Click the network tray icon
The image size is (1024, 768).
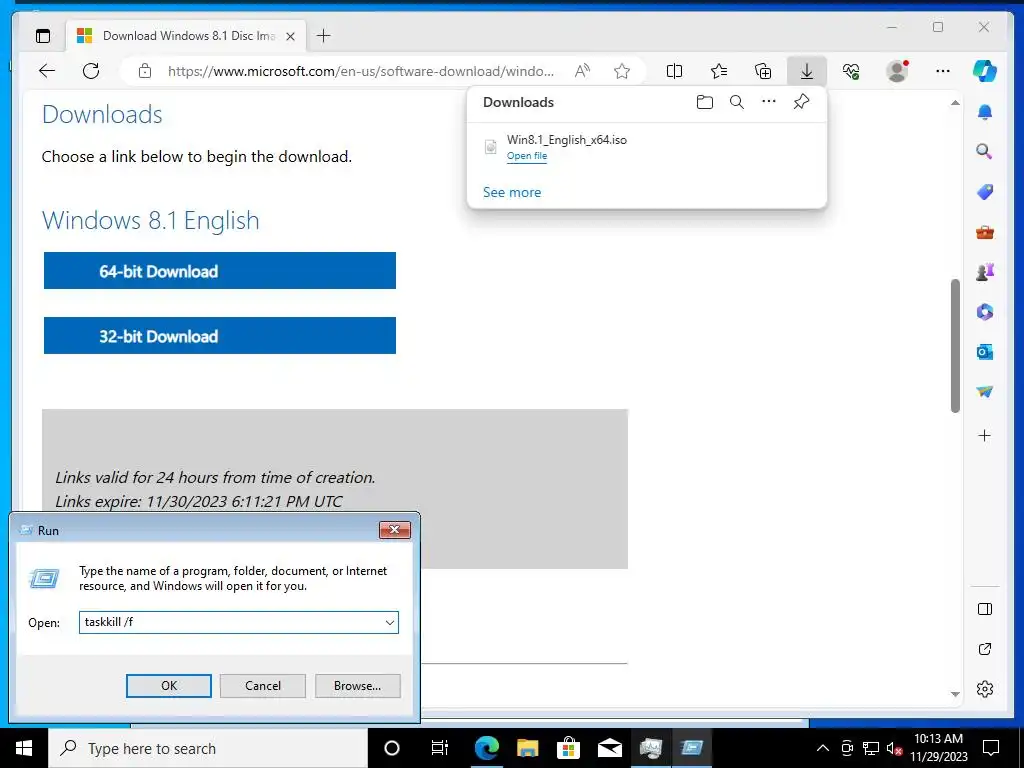tap(871, 748)
